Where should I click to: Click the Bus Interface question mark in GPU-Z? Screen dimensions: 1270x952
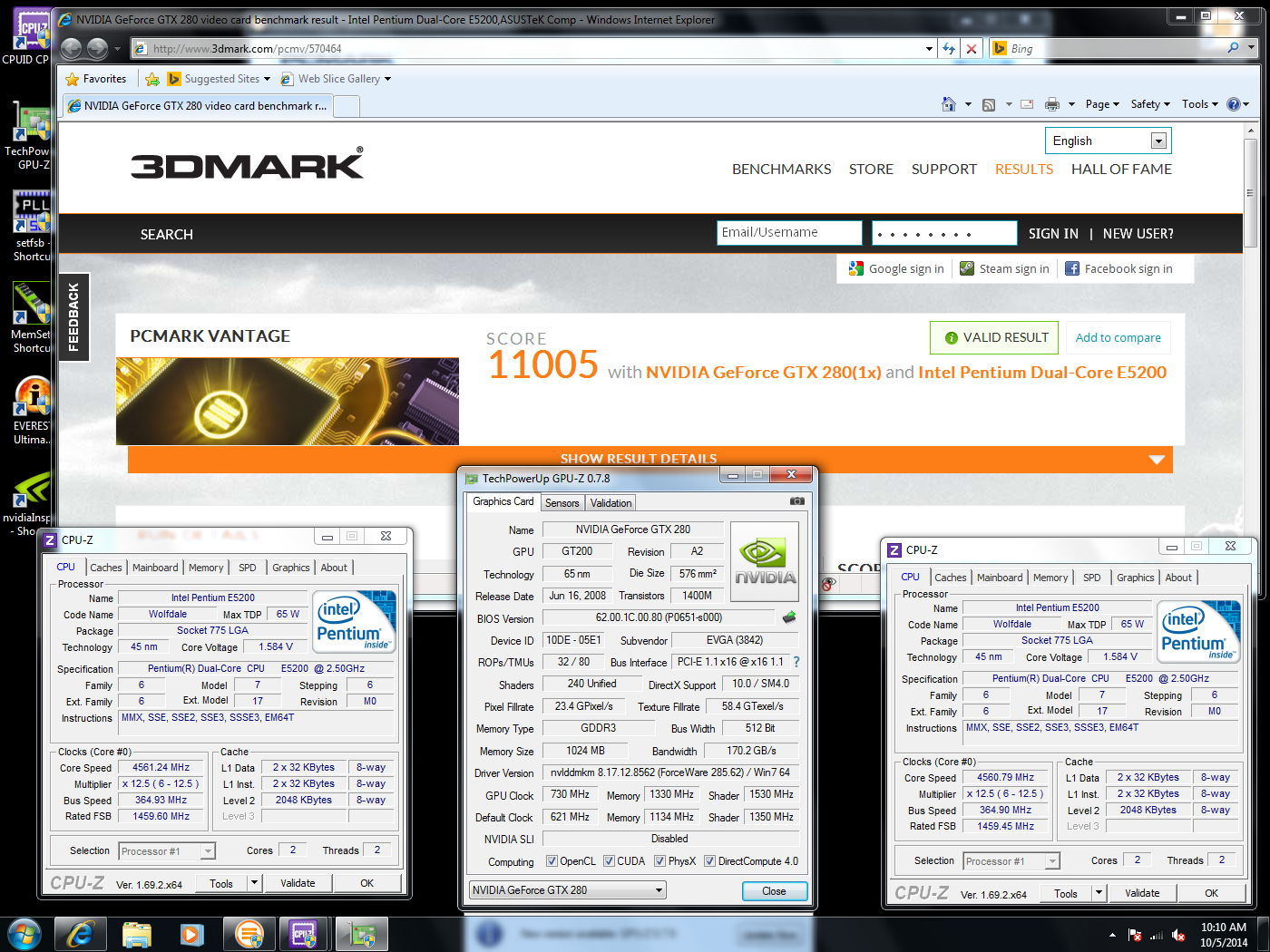(796, 662)
